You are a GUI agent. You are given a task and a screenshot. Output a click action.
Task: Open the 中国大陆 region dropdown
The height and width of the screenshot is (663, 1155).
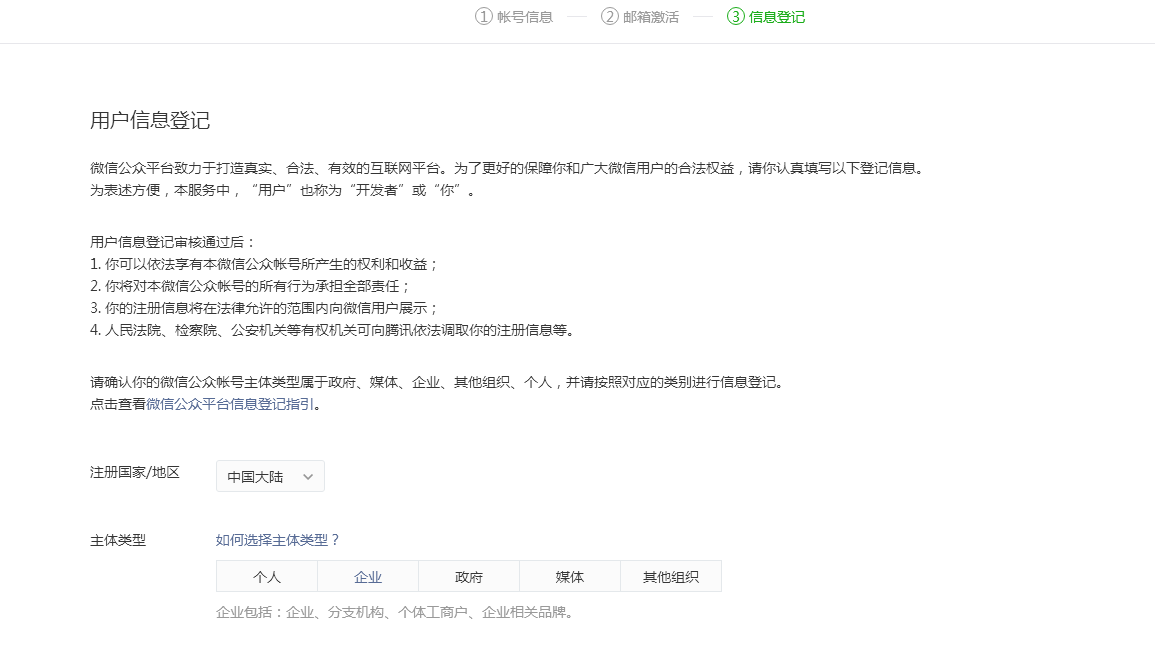click(x=270, y=477)
